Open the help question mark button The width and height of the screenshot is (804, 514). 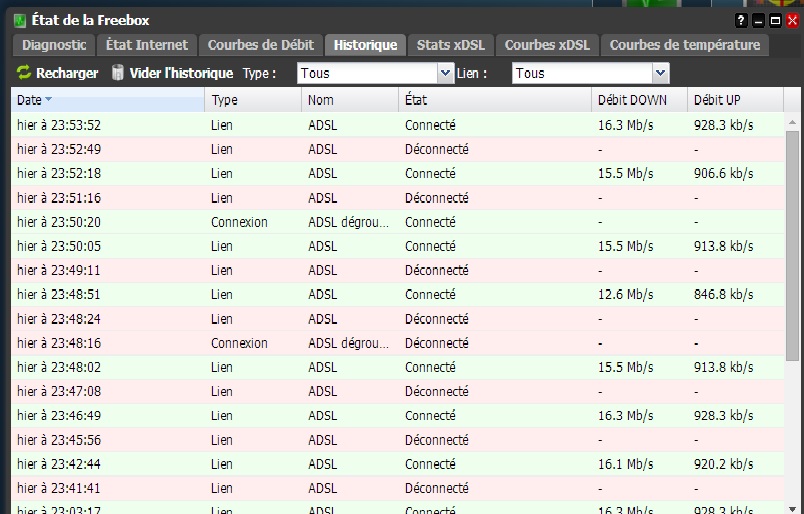coord(741,21)
